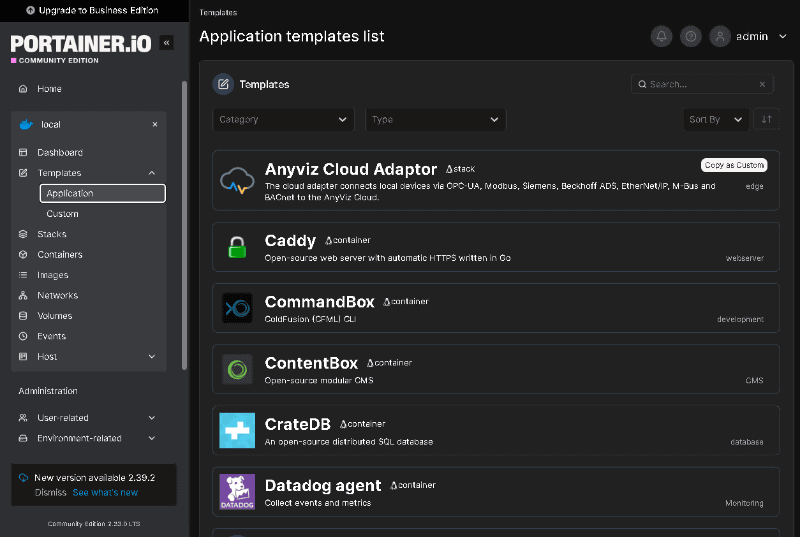Click the Volumes sidebar icon
Viewport: 800px width, 537px height.
pos(23,316)
